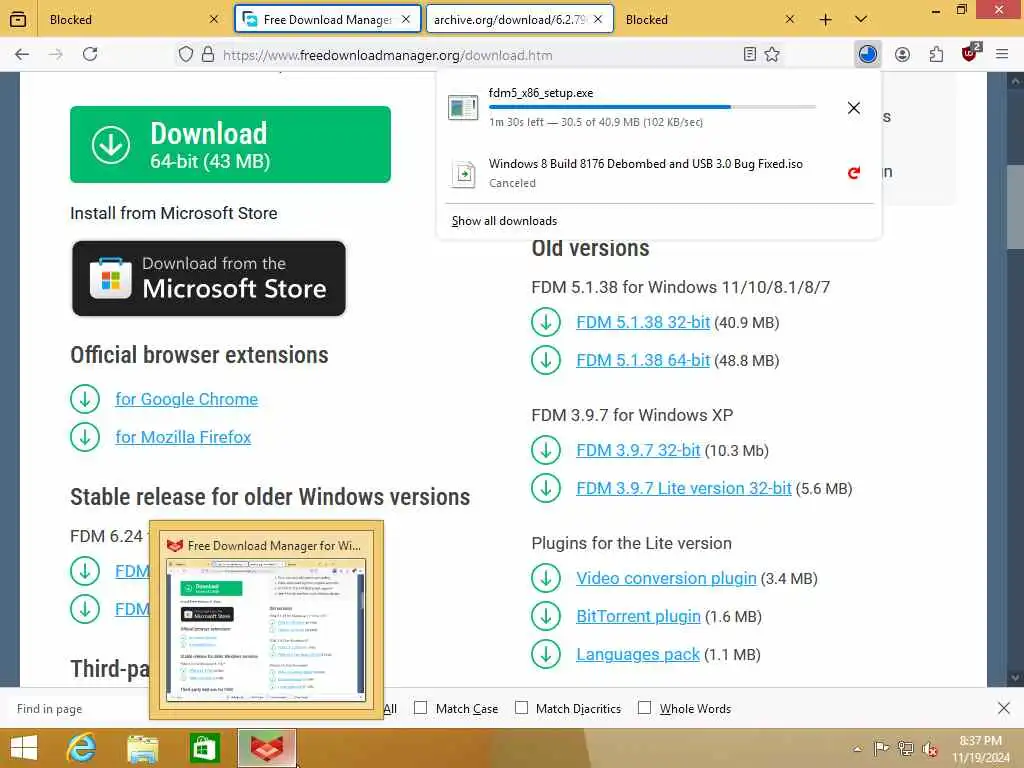Screen dimensions: 1024x768
Task: Click the Windows Start button
Action: [24, 748]
